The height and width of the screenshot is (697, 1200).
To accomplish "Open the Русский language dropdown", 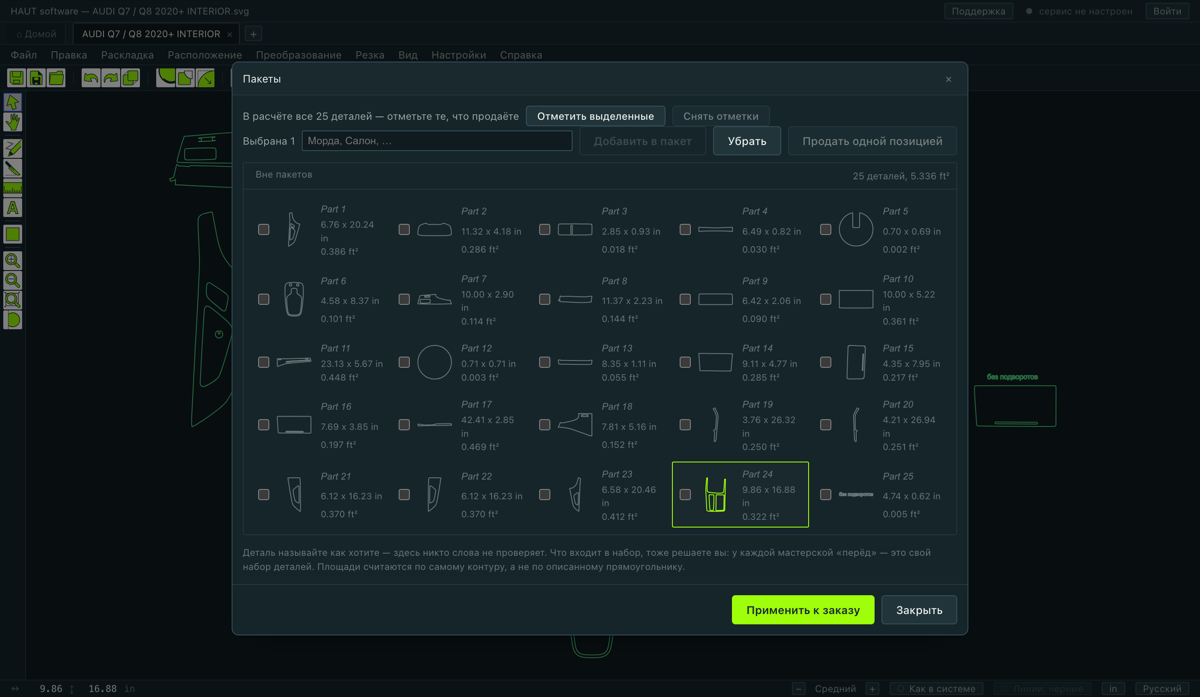I will point(1162,688).
